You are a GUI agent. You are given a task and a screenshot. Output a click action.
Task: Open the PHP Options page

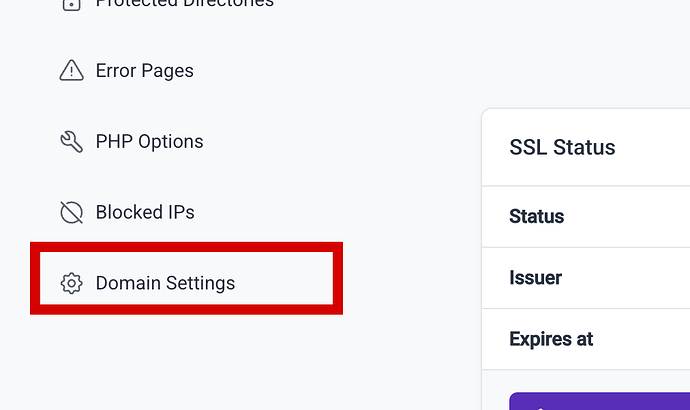pyautogui.click(x=149, y=142)
